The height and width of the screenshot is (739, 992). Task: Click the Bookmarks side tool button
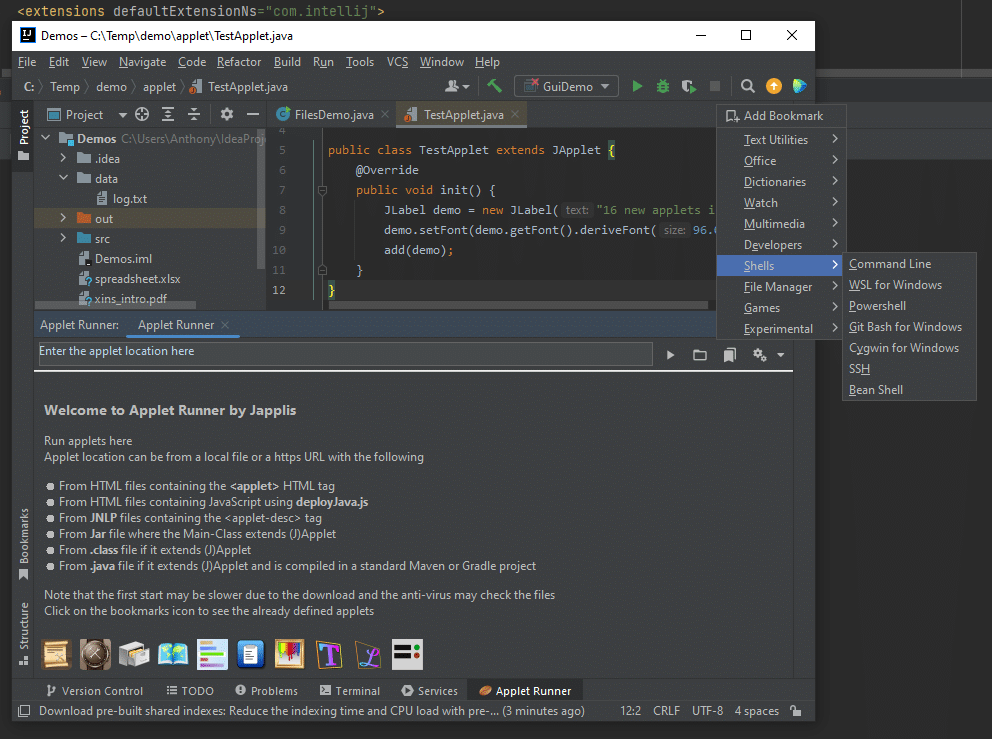click(23, 544)
